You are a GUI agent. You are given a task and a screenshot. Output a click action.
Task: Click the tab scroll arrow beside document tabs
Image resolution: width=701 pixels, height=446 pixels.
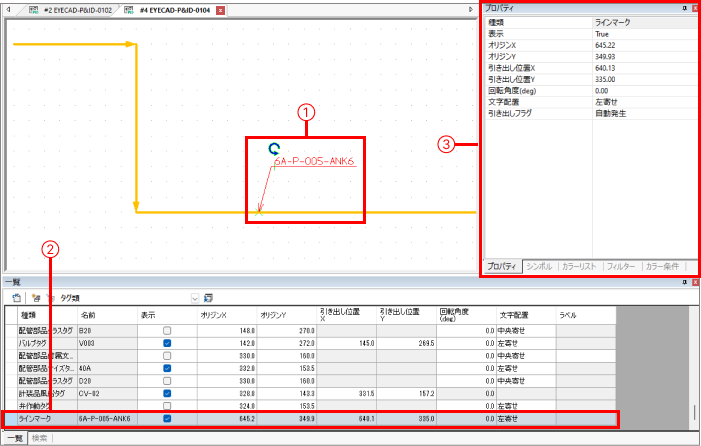pyautogui.click(x=471, y=9)
